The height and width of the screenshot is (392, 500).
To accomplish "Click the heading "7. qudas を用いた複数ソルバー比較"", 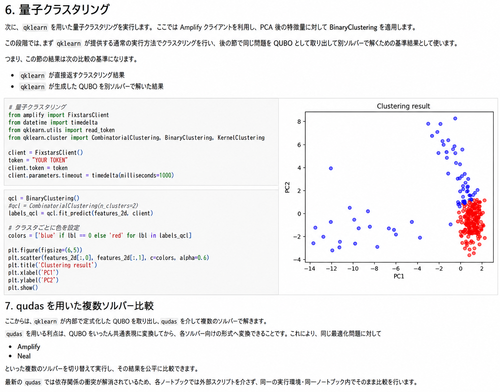I will coord(79,306).
